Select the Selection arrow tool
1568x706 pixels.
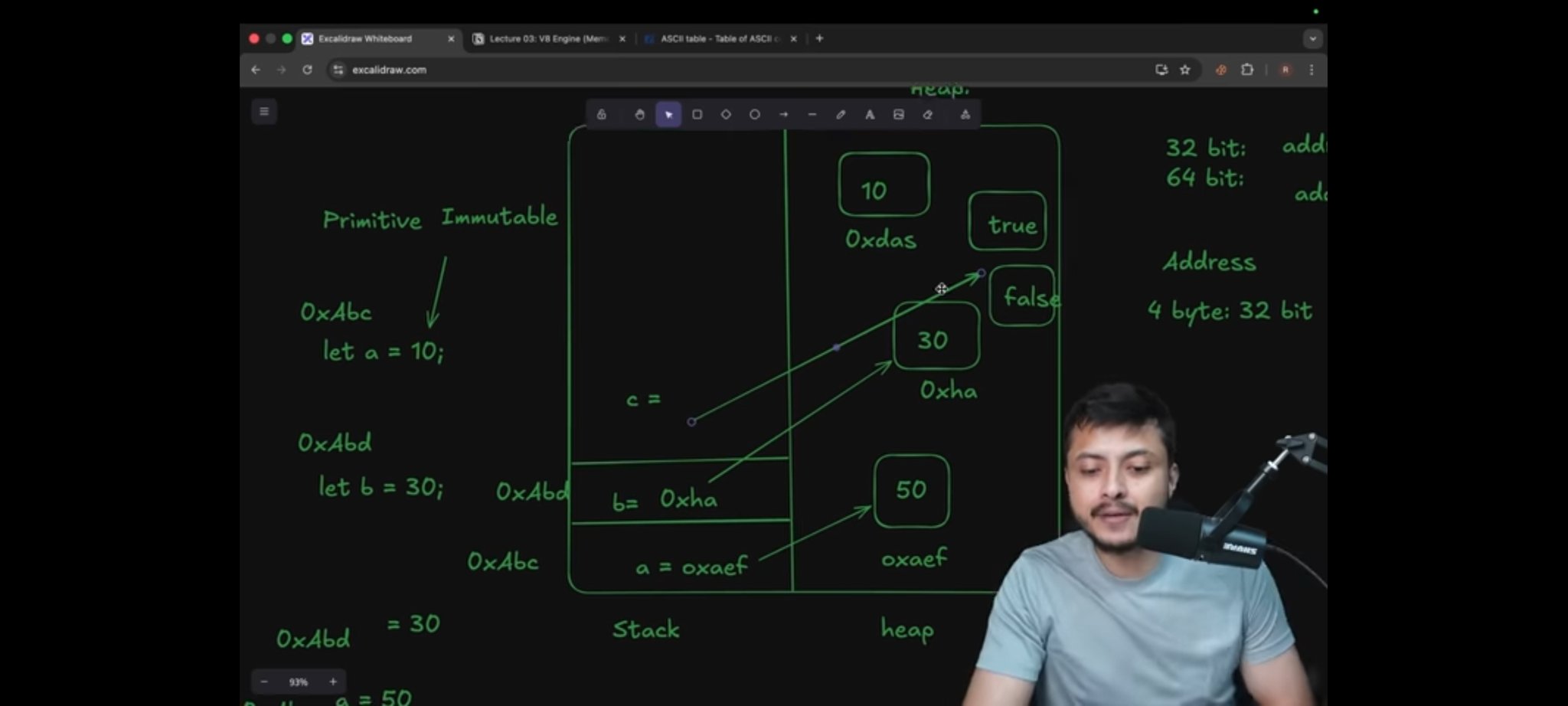click(x=668, y=115)
